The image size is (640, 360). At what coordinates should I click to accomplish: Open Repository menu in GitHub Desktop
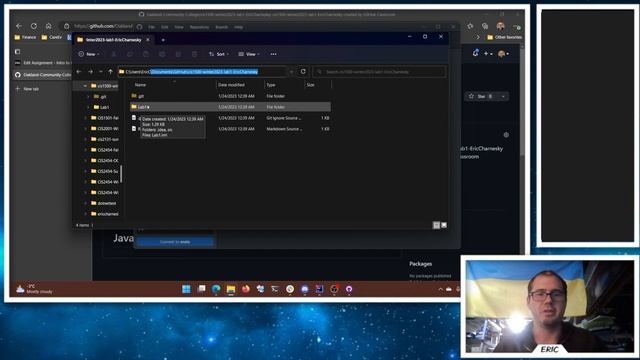199,27
